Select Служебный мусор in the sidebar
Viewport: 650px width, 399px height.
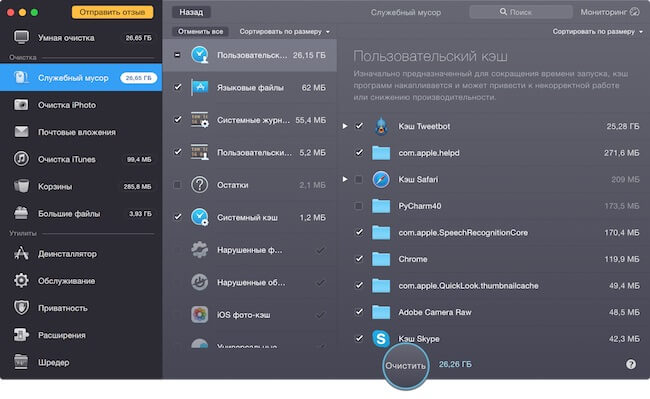(81, 77)
